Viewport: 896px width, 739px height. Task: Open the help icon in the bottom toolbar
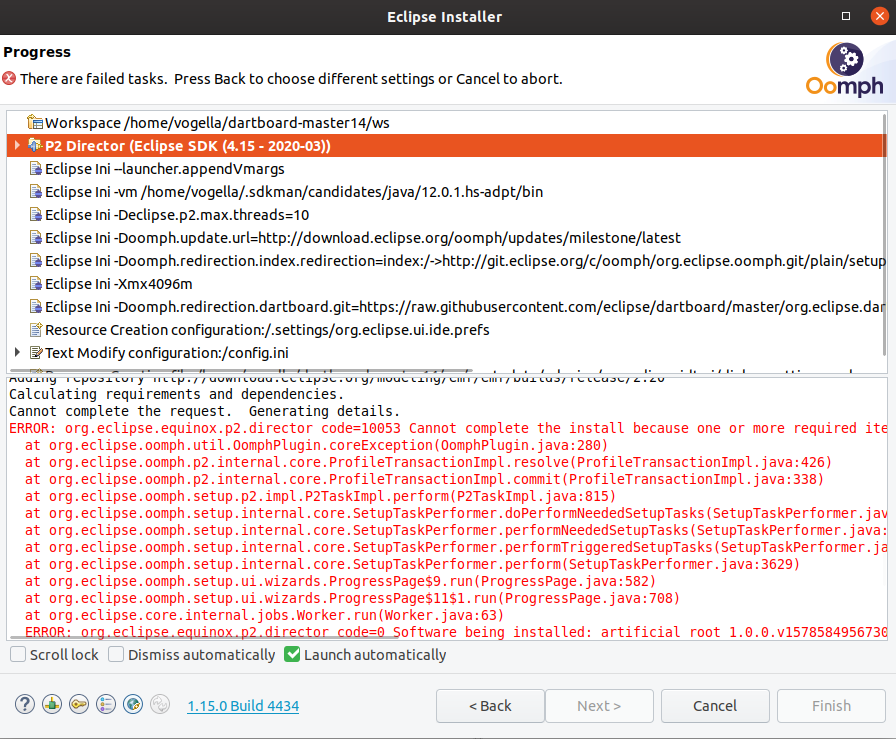25,704
